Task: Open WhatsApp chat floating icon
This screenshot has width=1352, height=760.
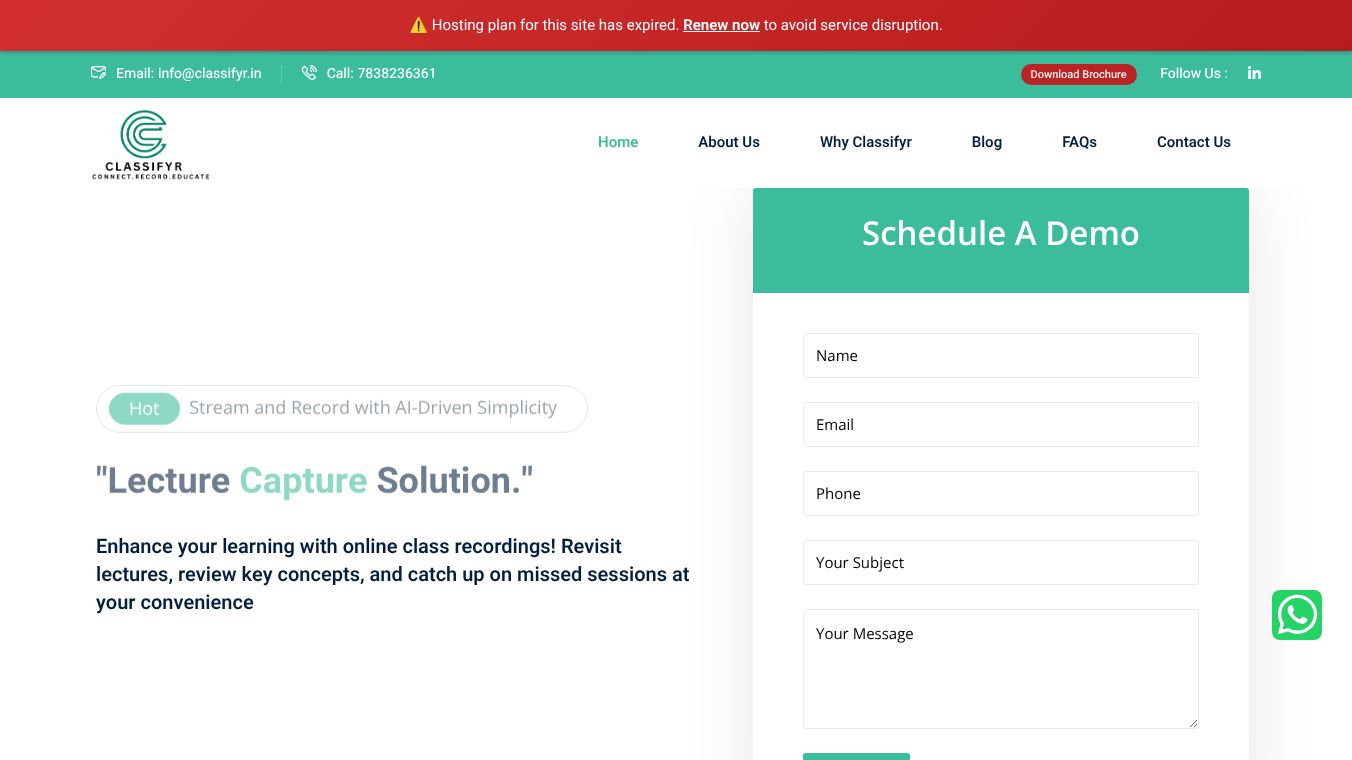Action: click(1297, 615)
